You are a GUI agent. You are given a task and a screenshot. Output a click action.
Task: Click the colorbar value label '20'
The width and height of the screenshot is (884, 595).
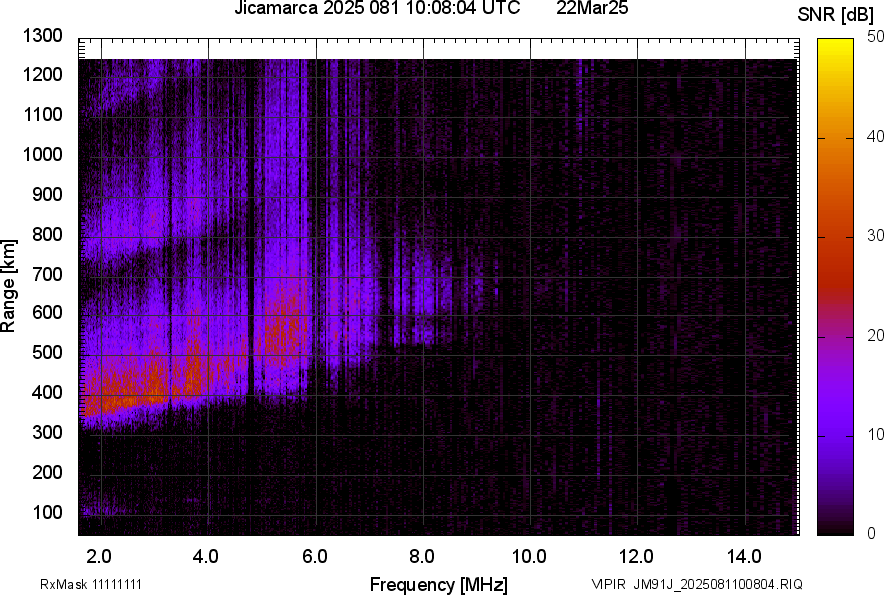pyautogui.click(x=875, y=335)
